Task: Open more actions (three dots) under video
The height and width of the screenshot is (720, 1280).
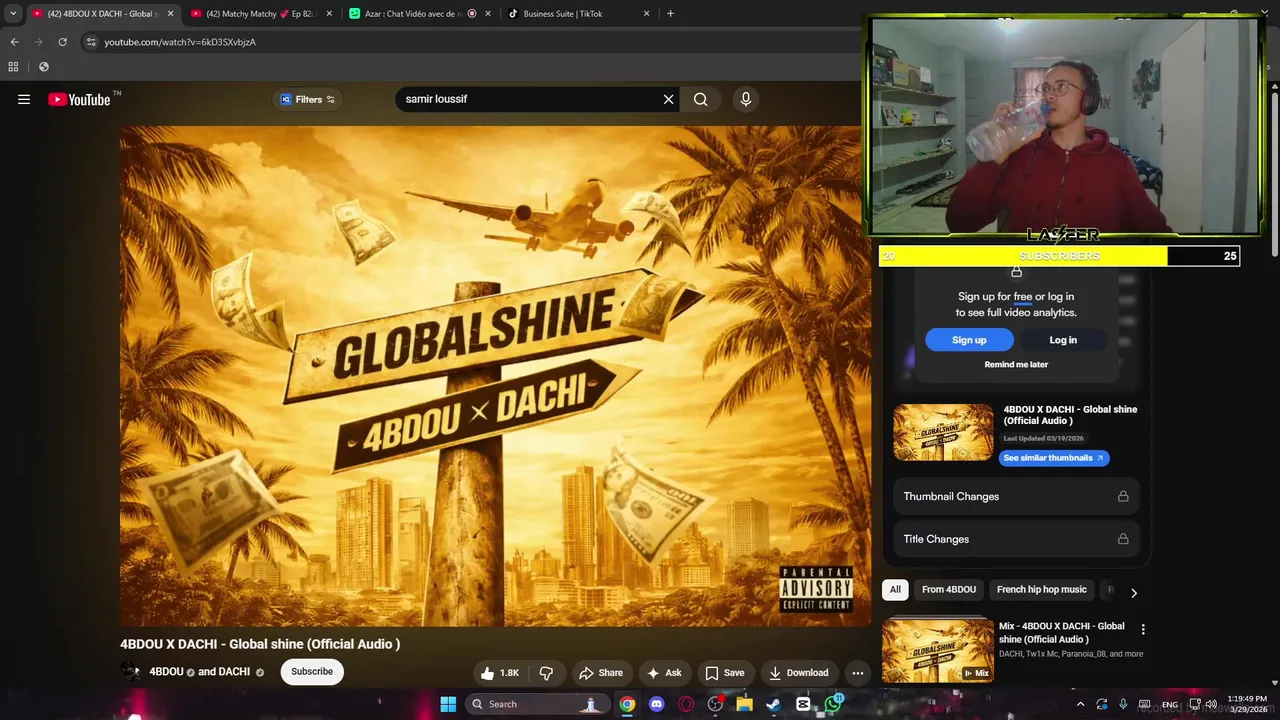Action: 857,673
